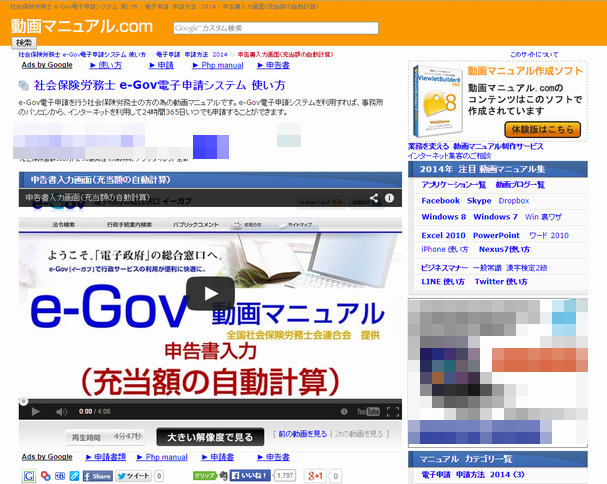607x484 pixels.
Task: Open the Windows 7 manual link
Action: [495, 216]
